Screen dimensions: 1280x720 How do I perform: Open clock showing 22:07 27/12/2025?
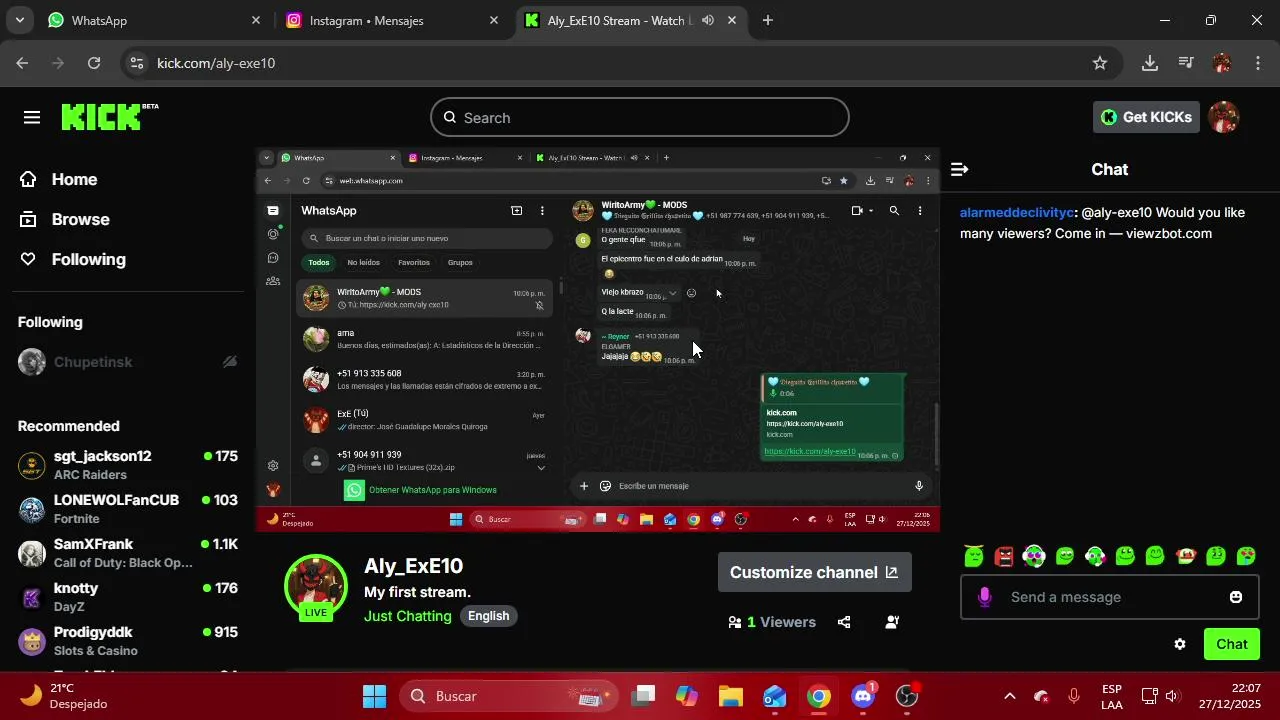(x=1232, y=696)
